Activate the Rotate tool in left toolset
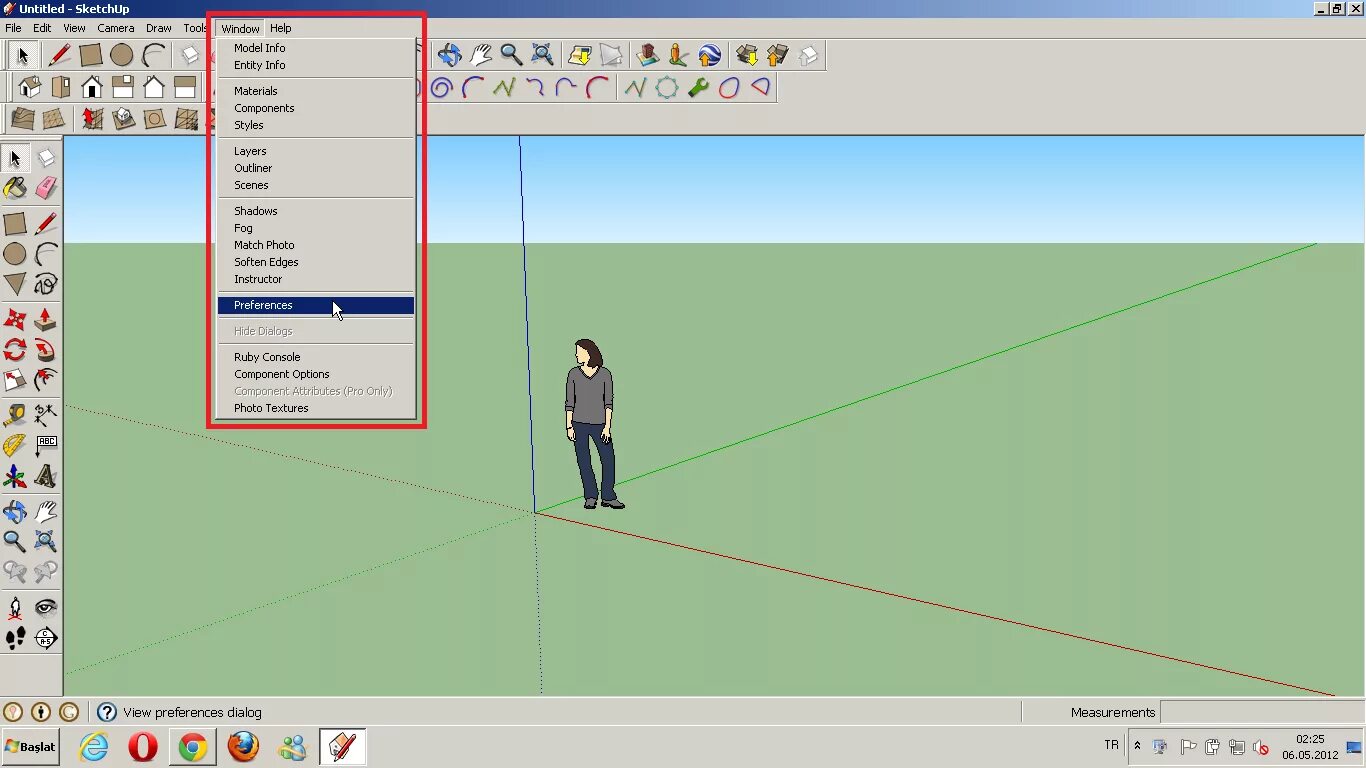 [15, 350]
